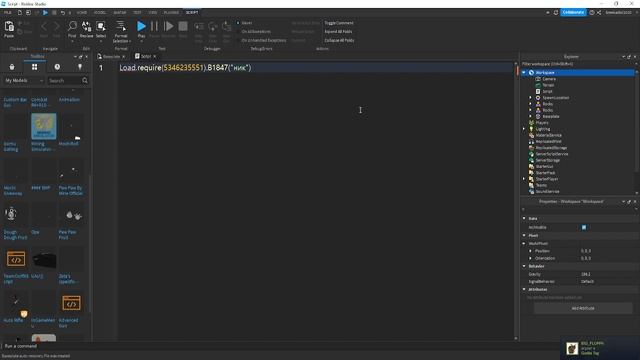Click the Run a command bar
This screenshot has width=640, height=360.
click(x=280, y=346)
